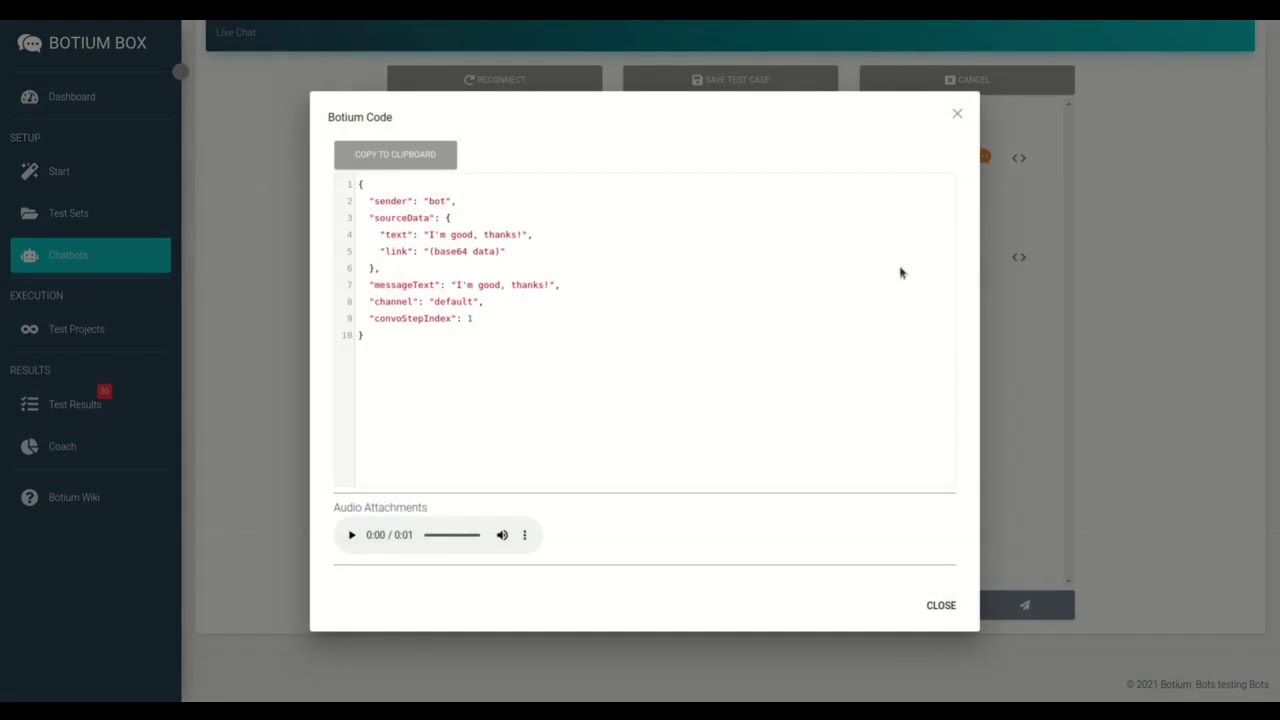Open the Dashboard sidebar item
Screen dimensions: 1280x720
click(90, 97)
